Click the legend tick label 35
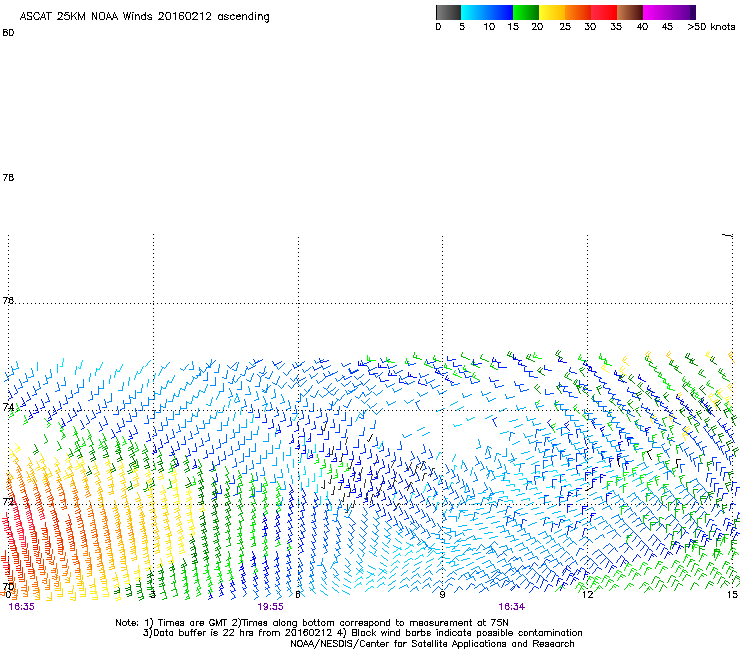The width and height of the screenshot is (740, 650). tap(616, 27)
